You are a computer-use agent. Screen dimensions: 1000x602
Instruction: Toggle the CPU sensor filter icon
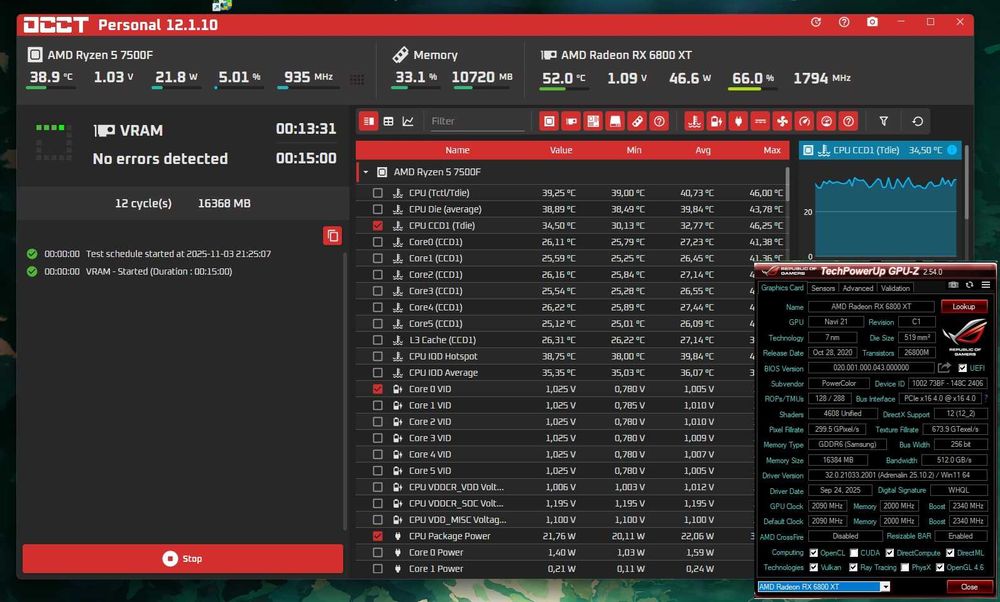[549, 121]
